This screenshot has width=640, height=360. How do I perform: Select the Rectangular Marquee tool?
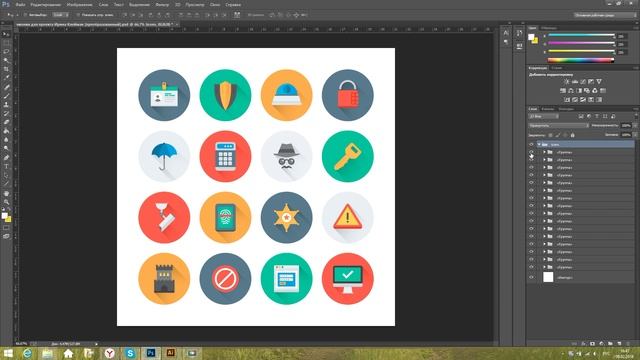tap(6, 43)
